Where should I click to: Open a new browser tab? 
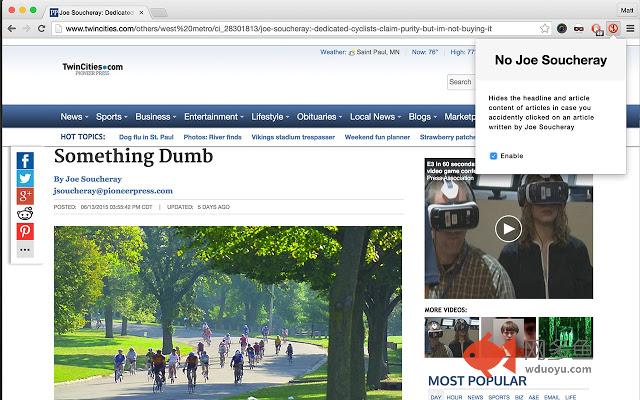tap(159, 13)
